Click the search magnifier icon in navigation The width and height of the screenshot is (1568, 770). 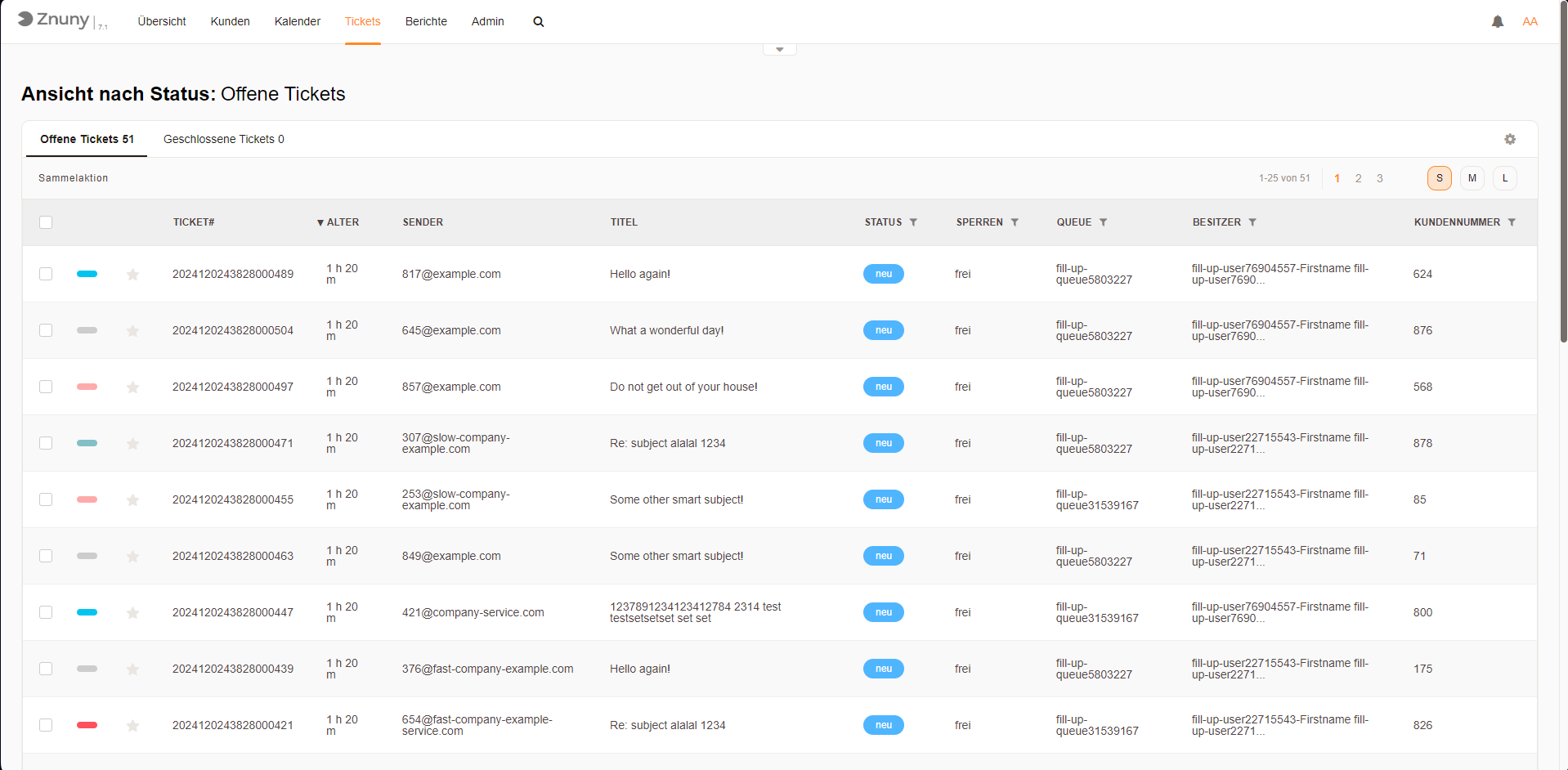(x=538, y=22)
